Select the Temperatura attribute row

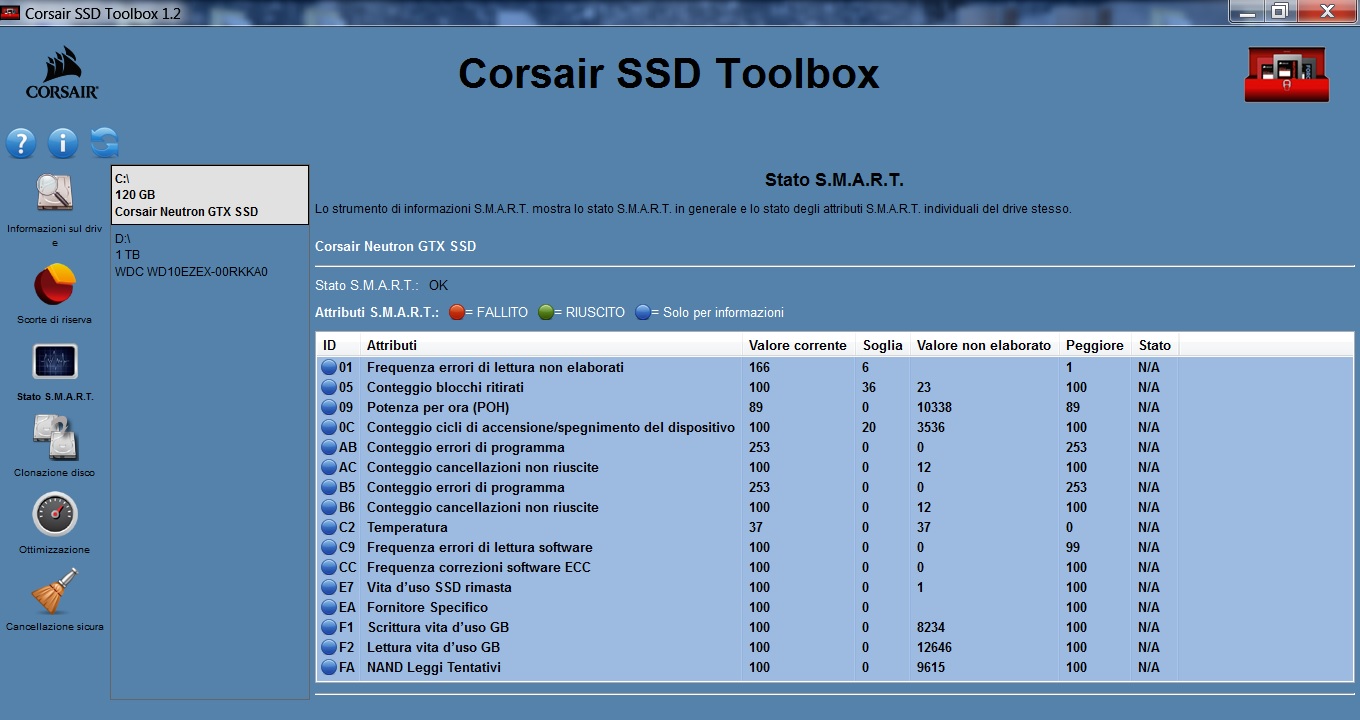(835, 527)
